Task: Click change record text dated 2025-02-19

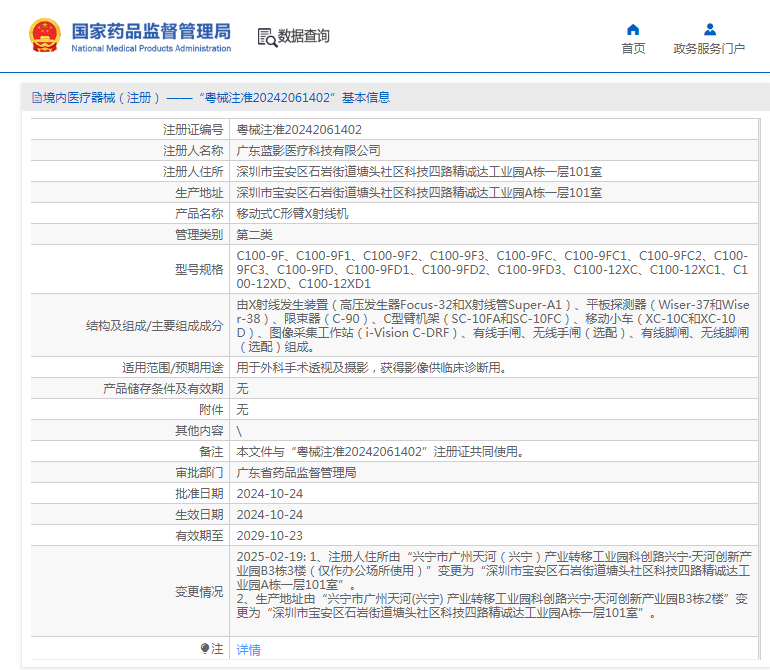Action: pos(494,585)
